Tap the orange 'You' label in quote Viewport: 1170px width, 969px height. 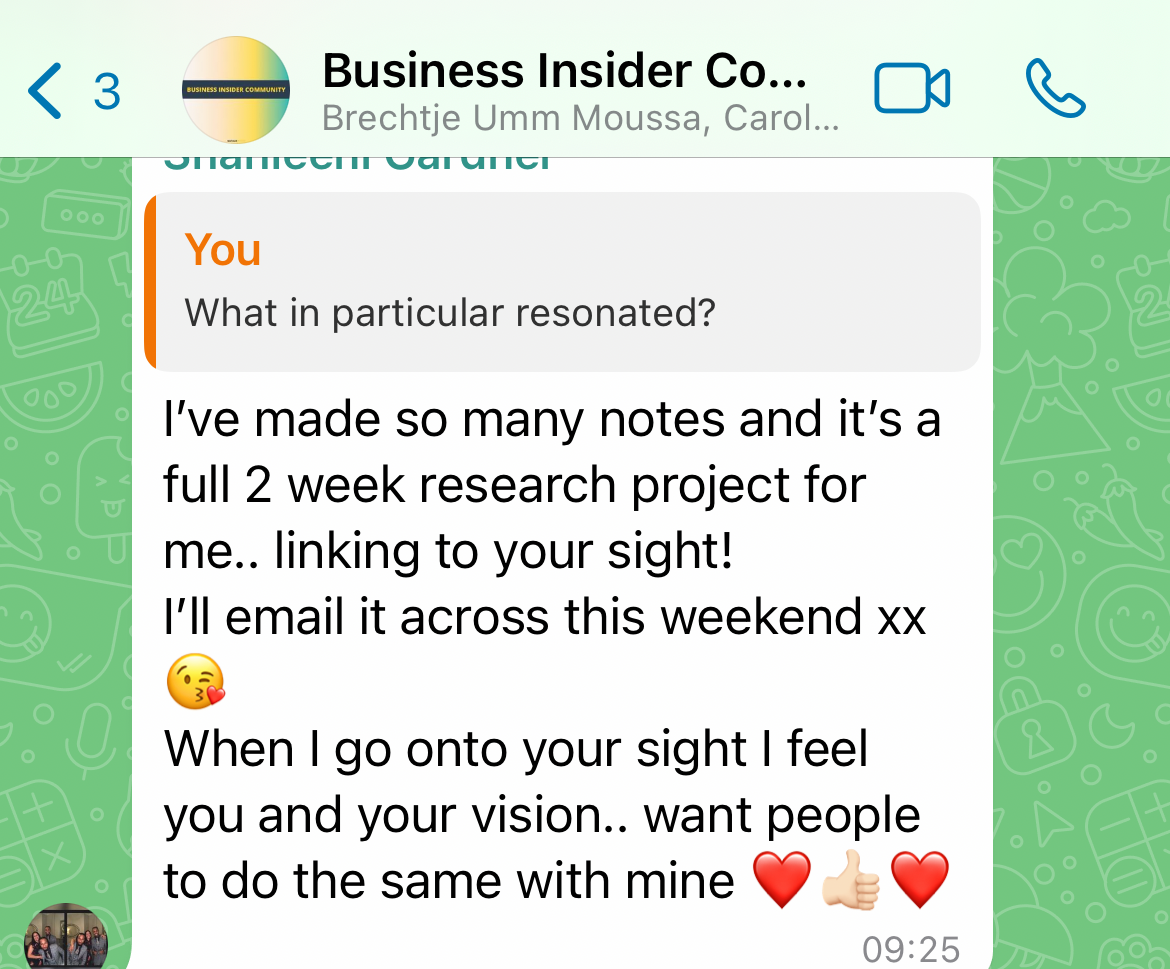coord(222,249)
